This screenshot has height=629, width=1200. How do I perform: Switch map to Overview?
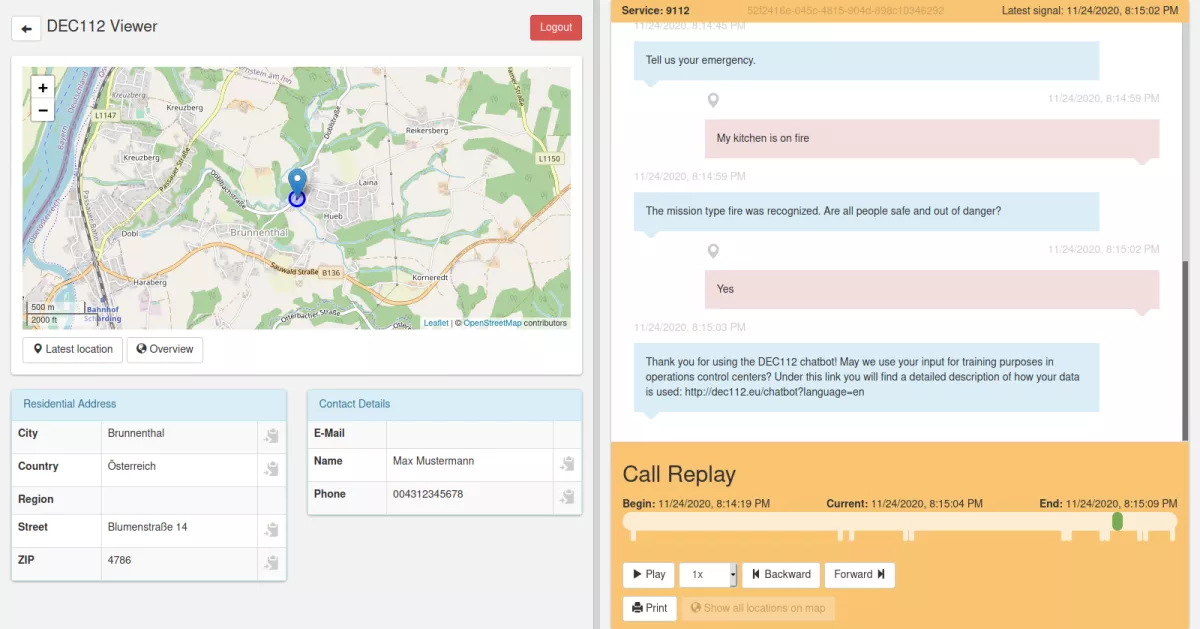[x=165, y=350]
